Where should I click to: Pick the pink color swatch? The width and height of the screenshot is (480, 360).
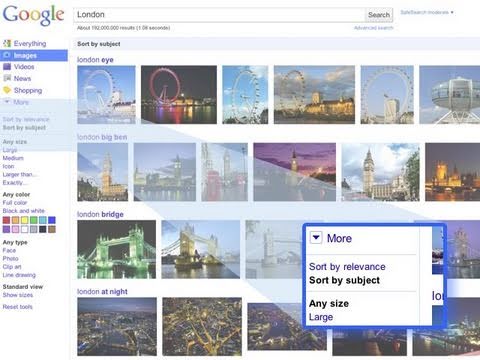(15, 229)
